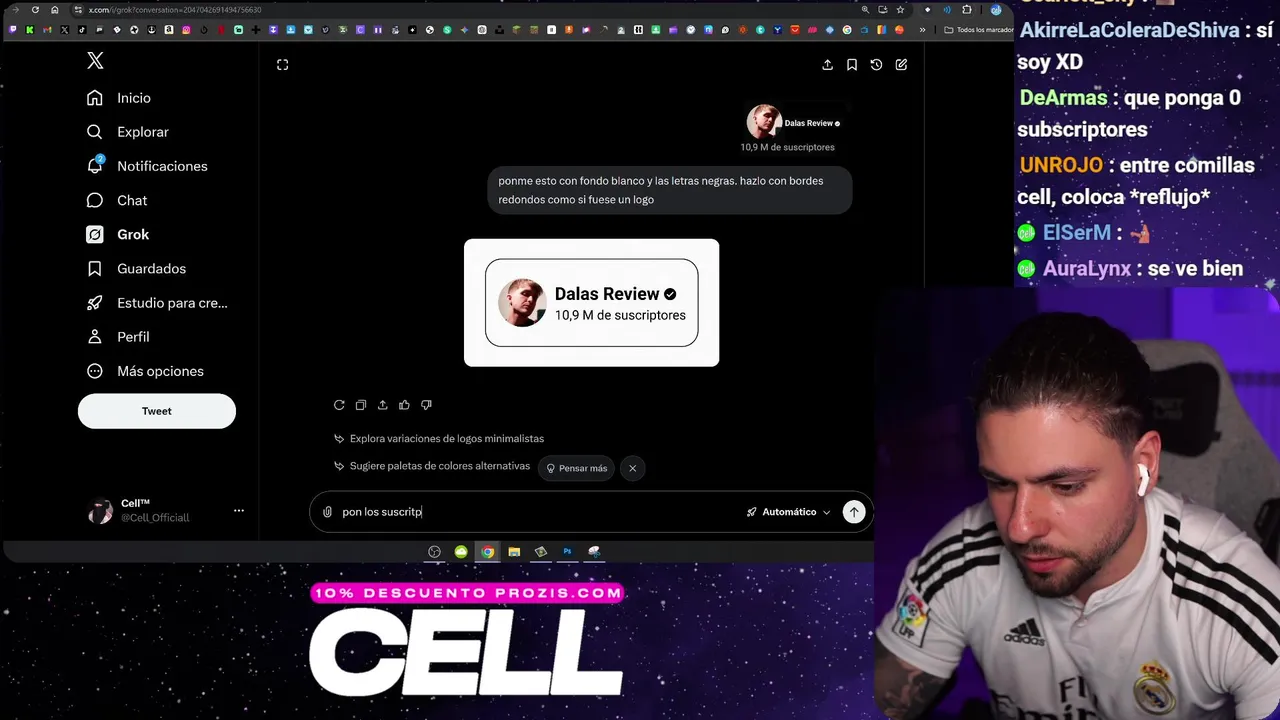1280x720 pixels.
Task: Open Photoshop from the taskbar
Action: coord(567,552)
